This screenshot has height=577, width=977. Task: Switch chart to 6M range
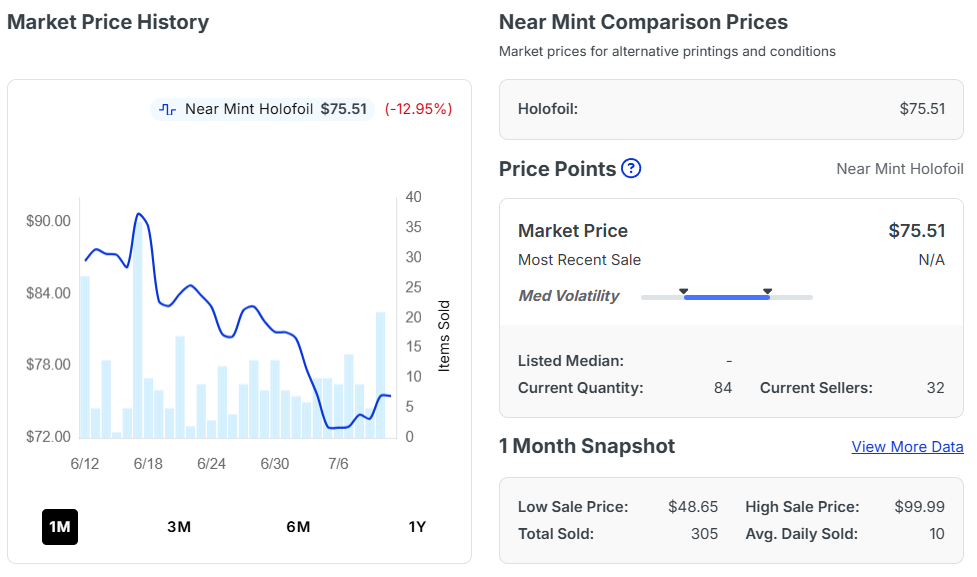(x=298, y=527)
